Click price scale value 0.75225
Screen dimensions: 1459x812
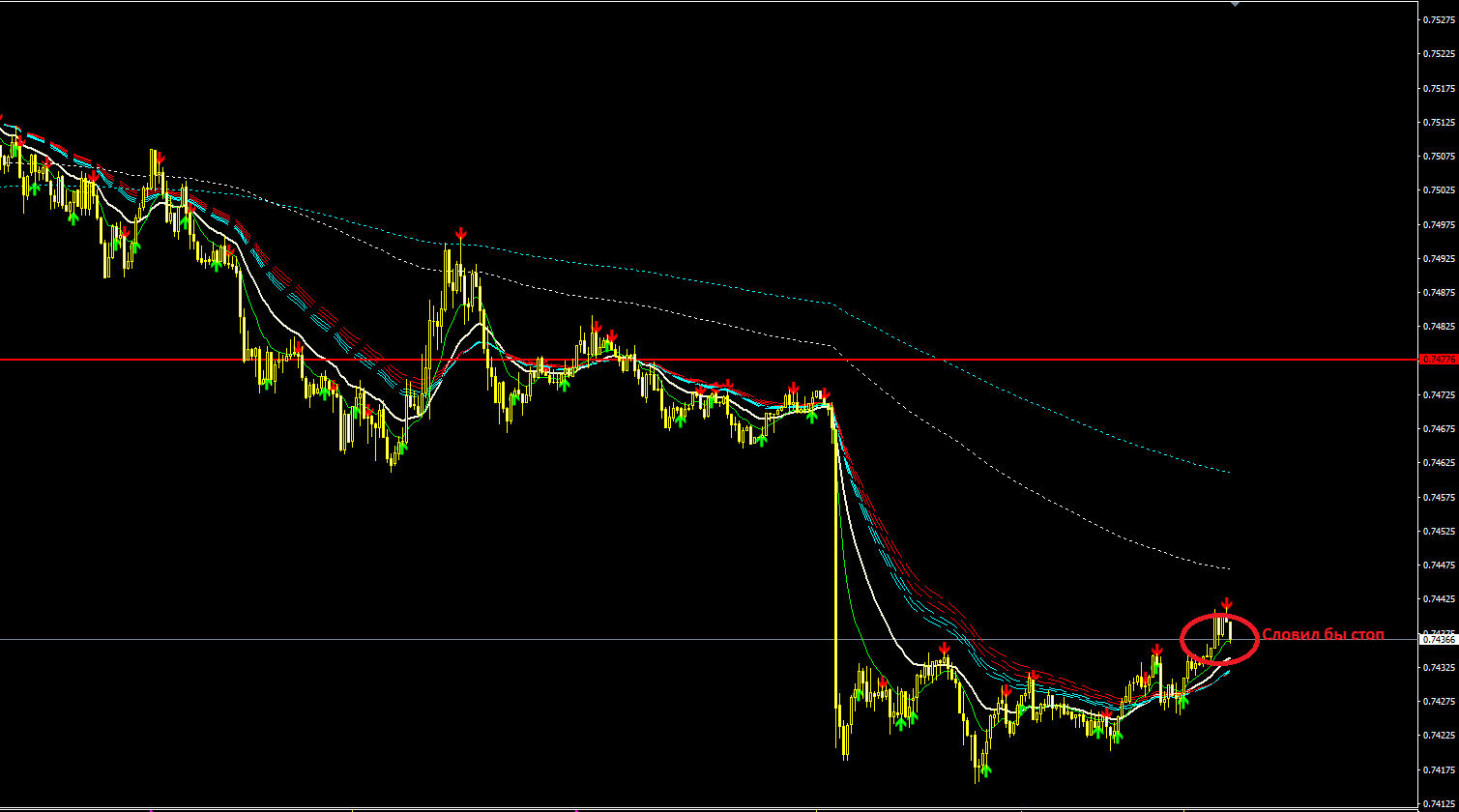click(x=1439, y=54)
